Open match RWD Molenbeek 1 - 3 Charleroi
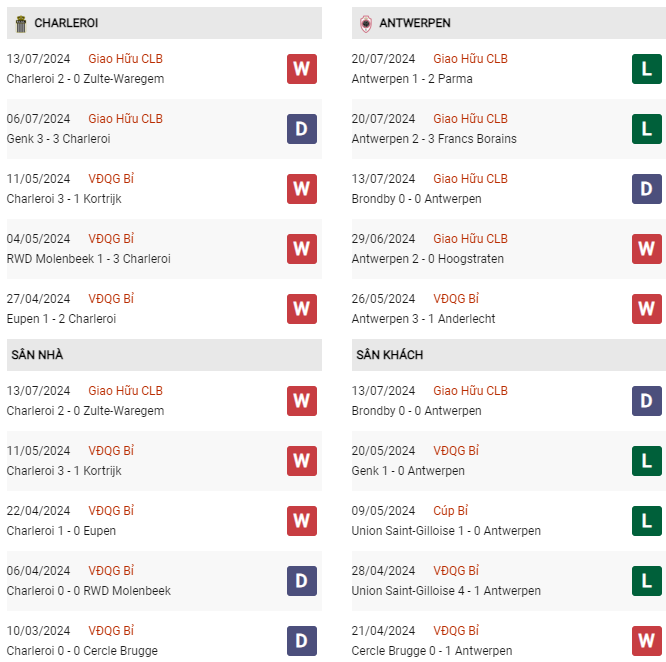The width and height of the screenshot is (666, 662). click(x=89, y=259)
